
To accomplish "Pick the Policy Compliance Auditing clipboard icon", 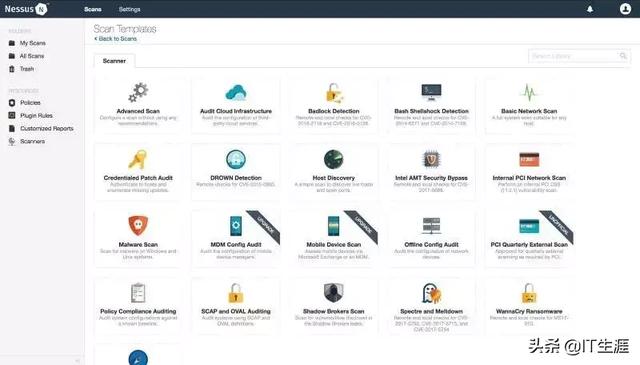I will [x=138, y=293].
